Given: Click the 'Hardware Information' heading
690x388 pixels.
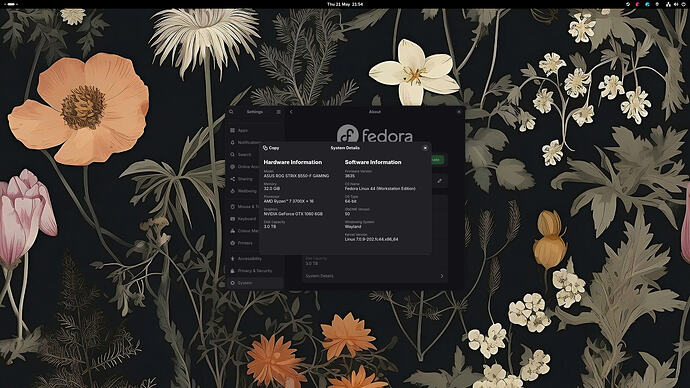Looking at the screenshot, I should (293, 162).
